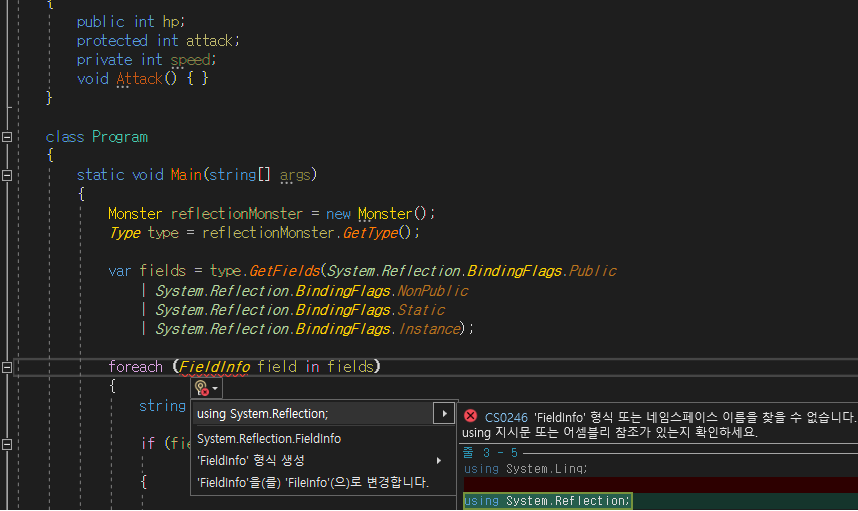Click the Main method name
The width and height of the screenshot is (858, 511).
[186, 175]
